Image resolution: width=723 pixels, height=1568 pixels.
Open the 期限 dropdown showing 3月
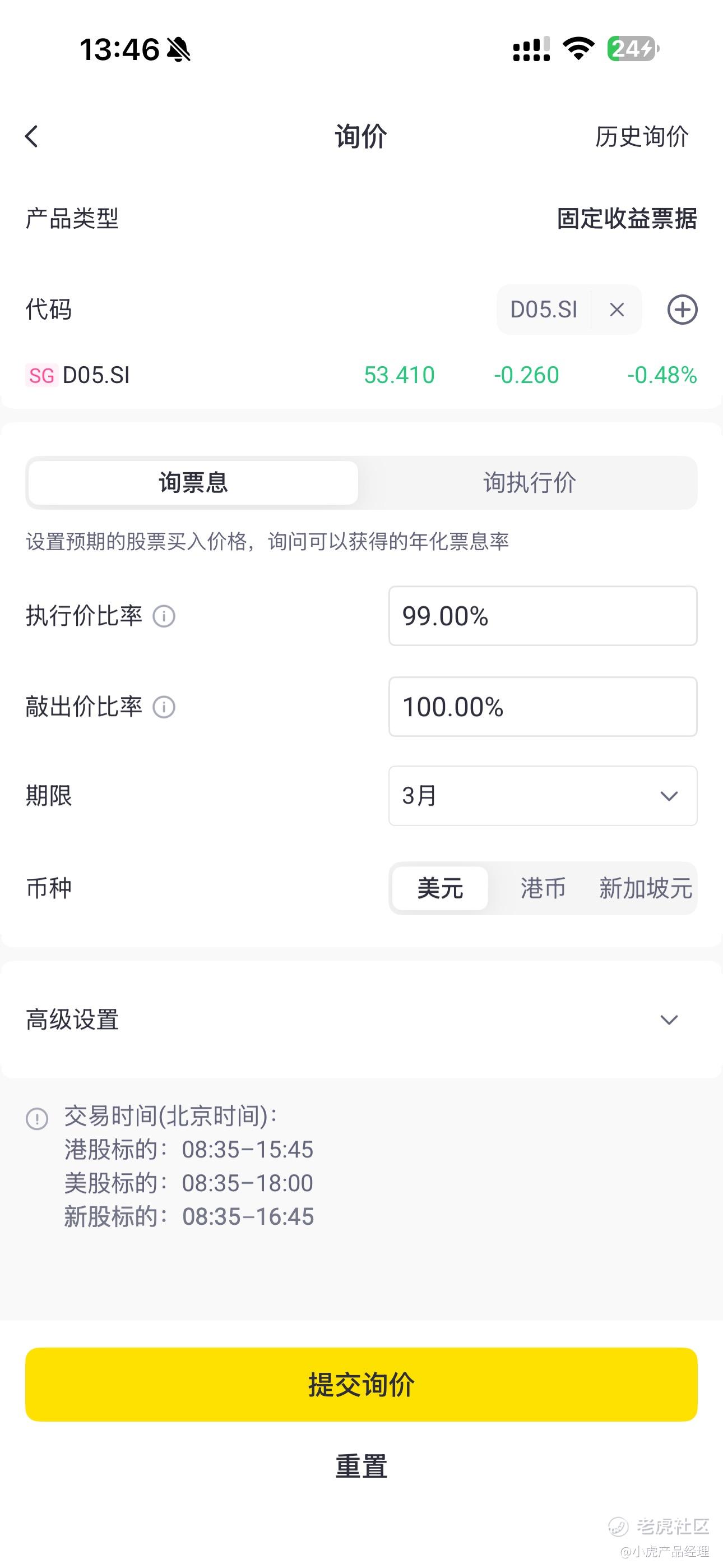point(543,796)
